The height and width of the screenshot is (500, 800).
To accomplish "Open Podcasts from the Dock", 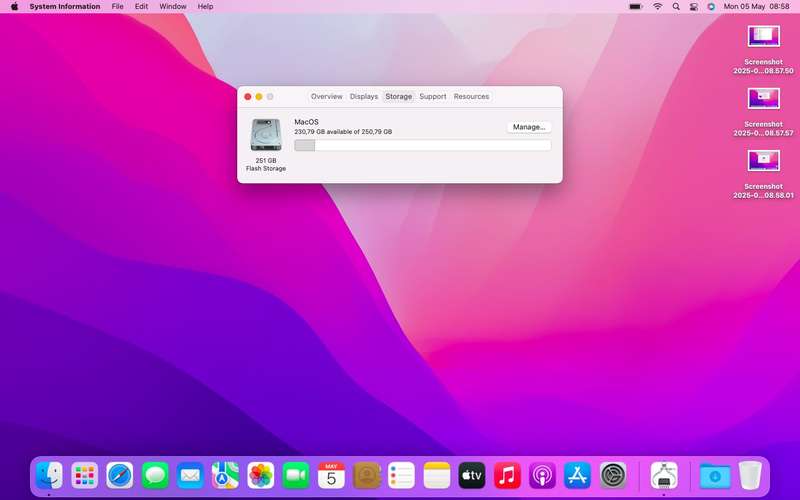I will [542, 476].
